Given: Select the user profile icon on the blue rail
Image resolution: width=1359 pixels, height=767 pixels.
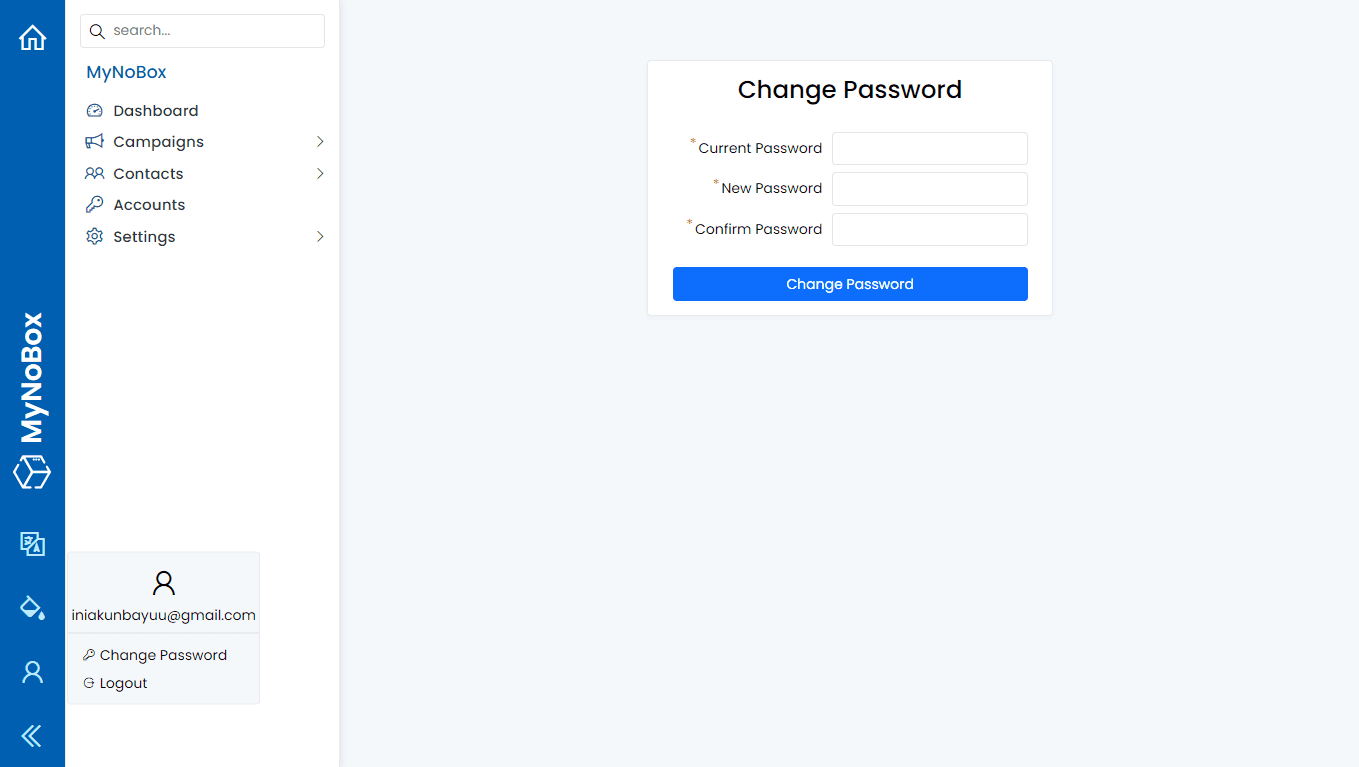Looking at the screenshot, I should click(x=32, y=672).
